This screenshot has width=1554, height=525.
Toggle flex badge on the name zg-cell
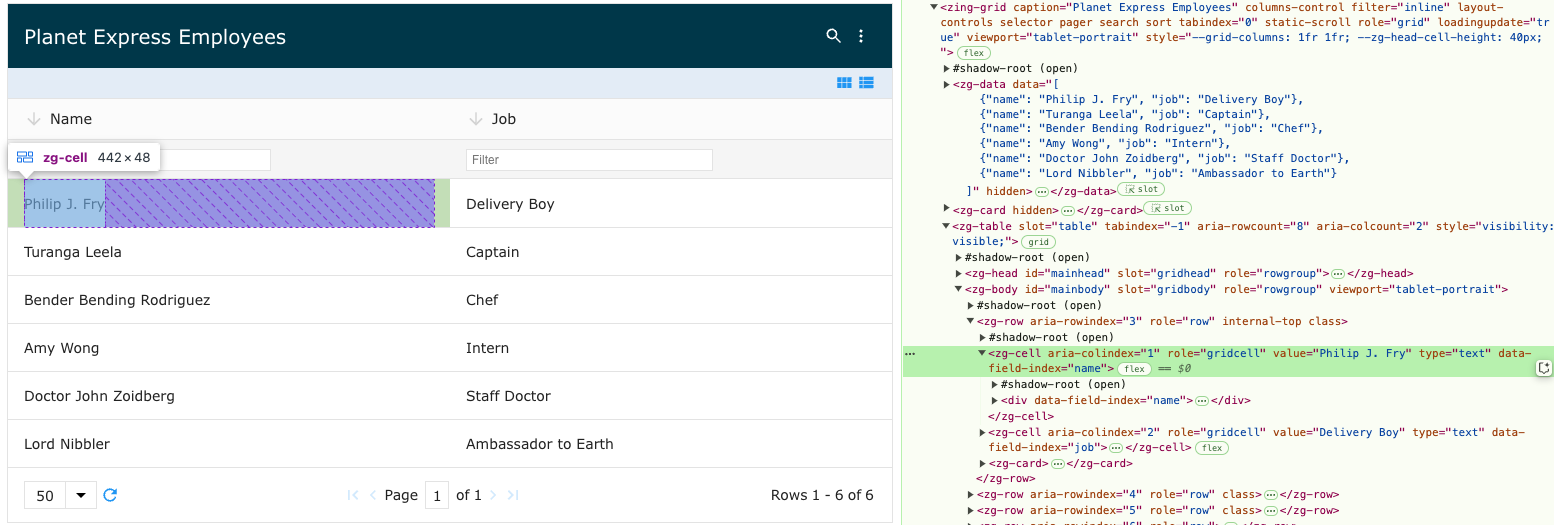(x=1133, y=369)
